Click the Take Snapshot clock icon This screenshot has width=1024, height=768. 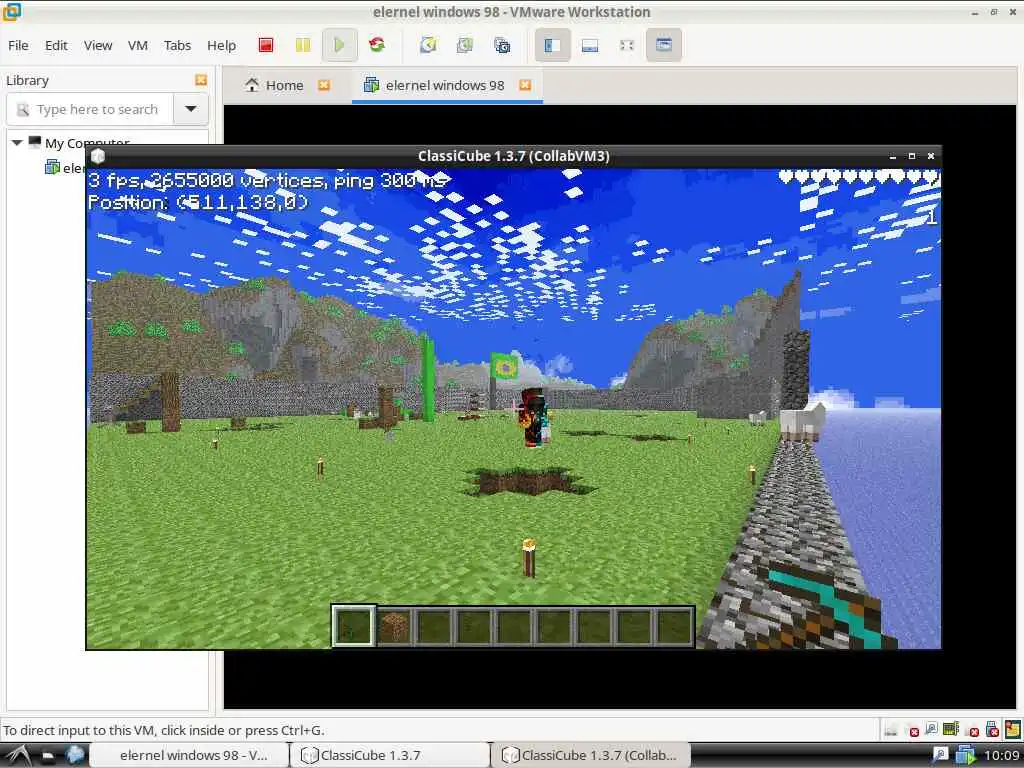428,45
